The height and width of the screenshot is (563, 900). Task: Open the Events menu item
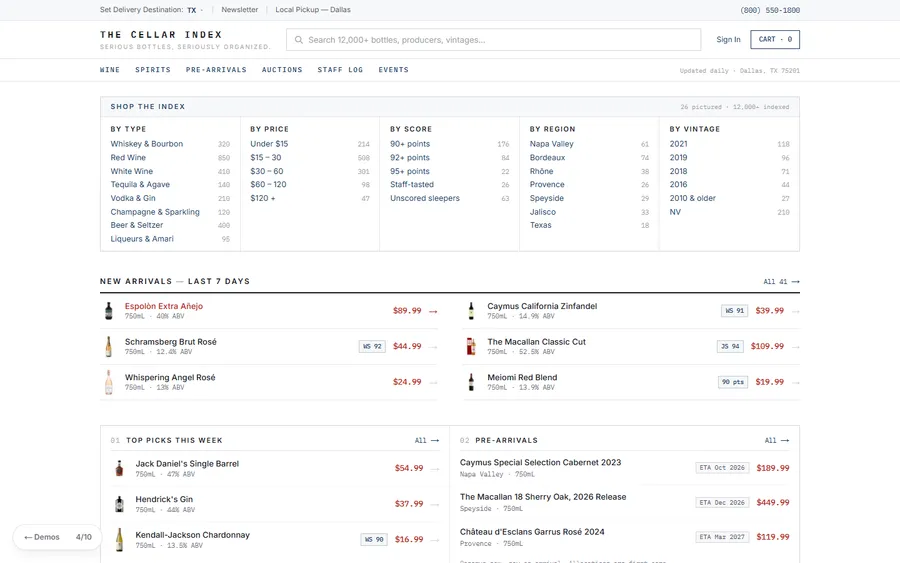[393, 70]
